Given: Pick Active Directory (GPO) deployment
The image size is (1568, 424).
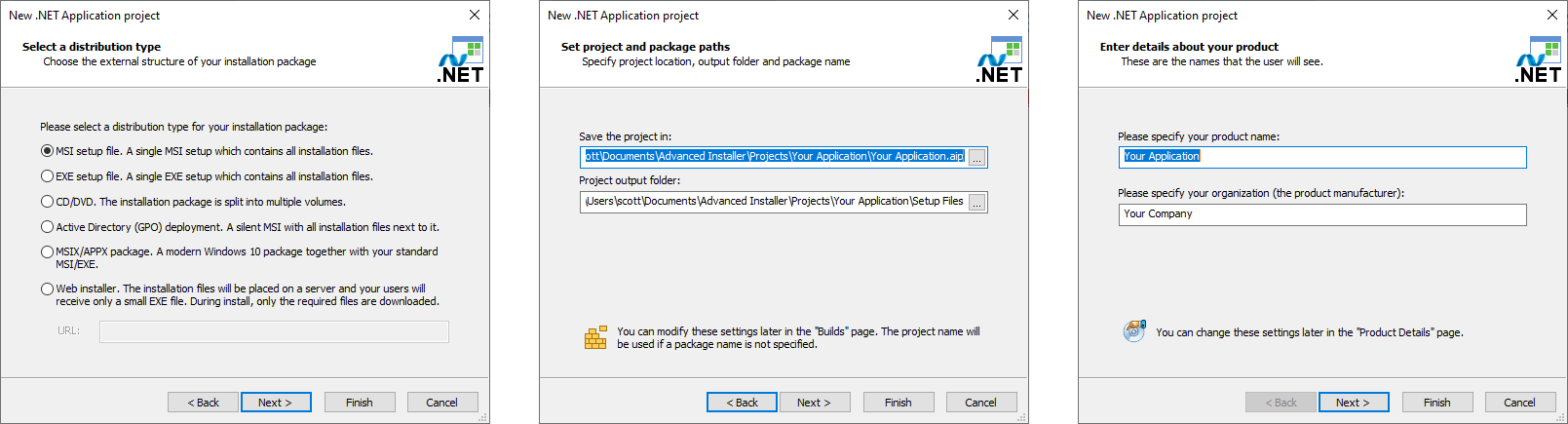Looking at the screenshot, I should (47, 227).
